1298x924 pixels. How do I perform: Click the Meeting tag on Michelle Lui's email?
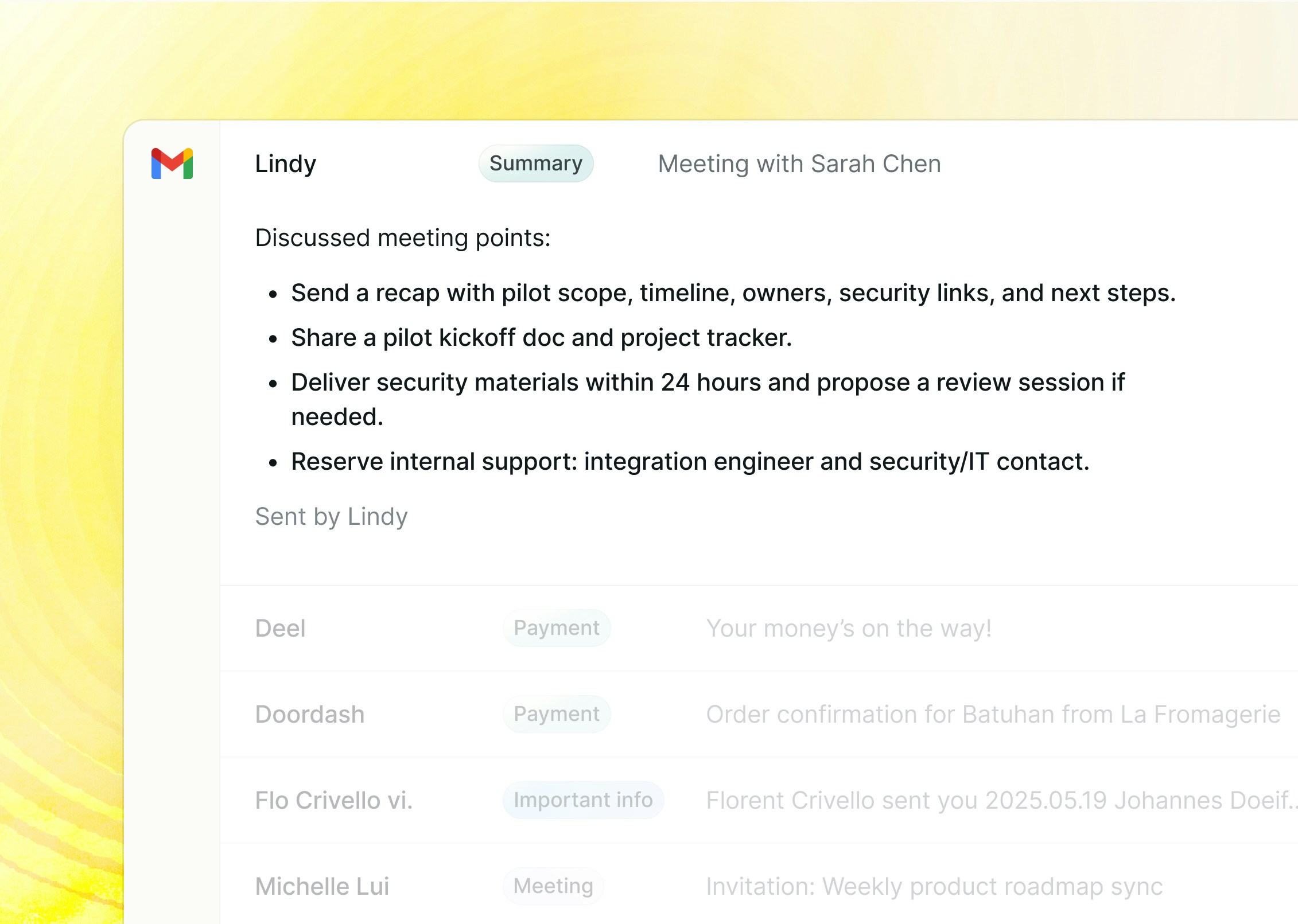(x=552, y=886)
